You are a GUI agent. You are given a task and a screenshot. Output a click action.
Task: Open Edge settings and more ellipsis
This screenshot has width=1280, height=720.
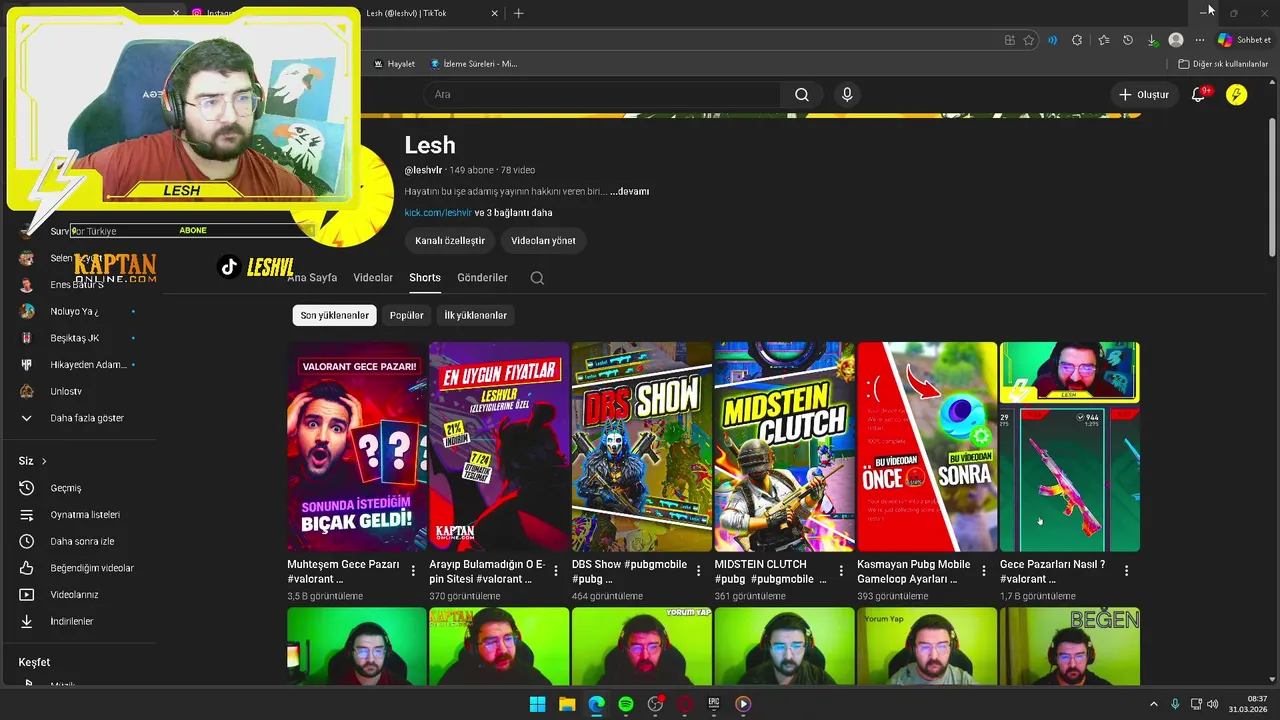coord(1200,40)
